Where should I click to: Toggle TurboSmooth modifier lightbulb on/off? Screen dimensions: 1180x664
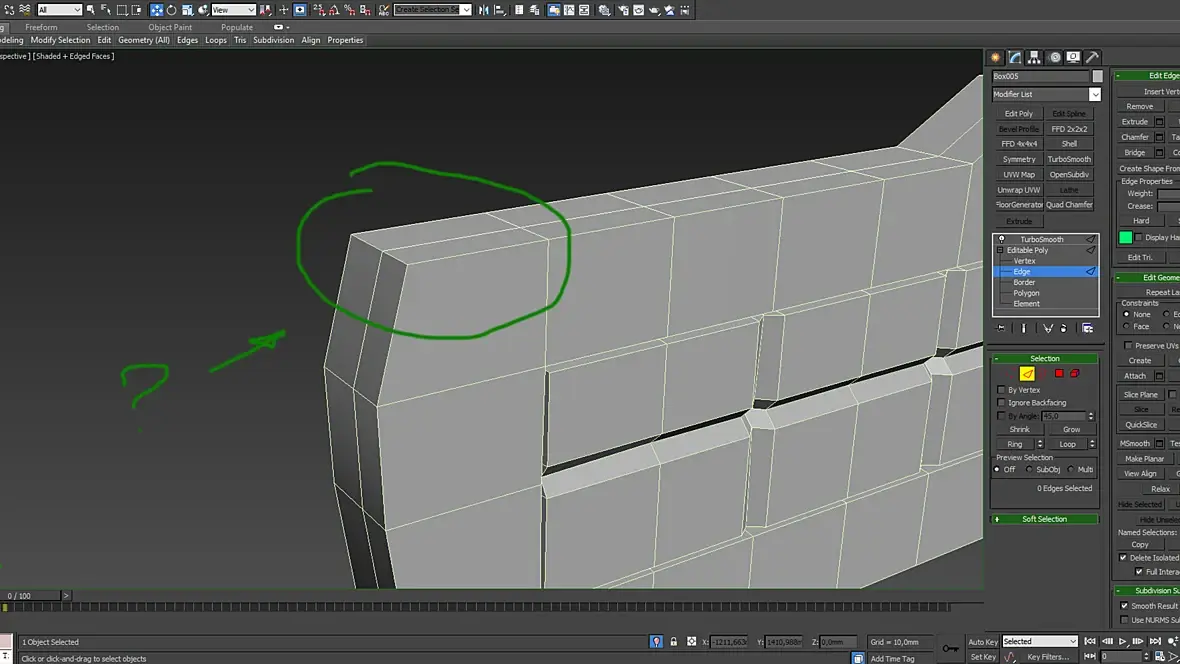click(x=1002, y=240)
